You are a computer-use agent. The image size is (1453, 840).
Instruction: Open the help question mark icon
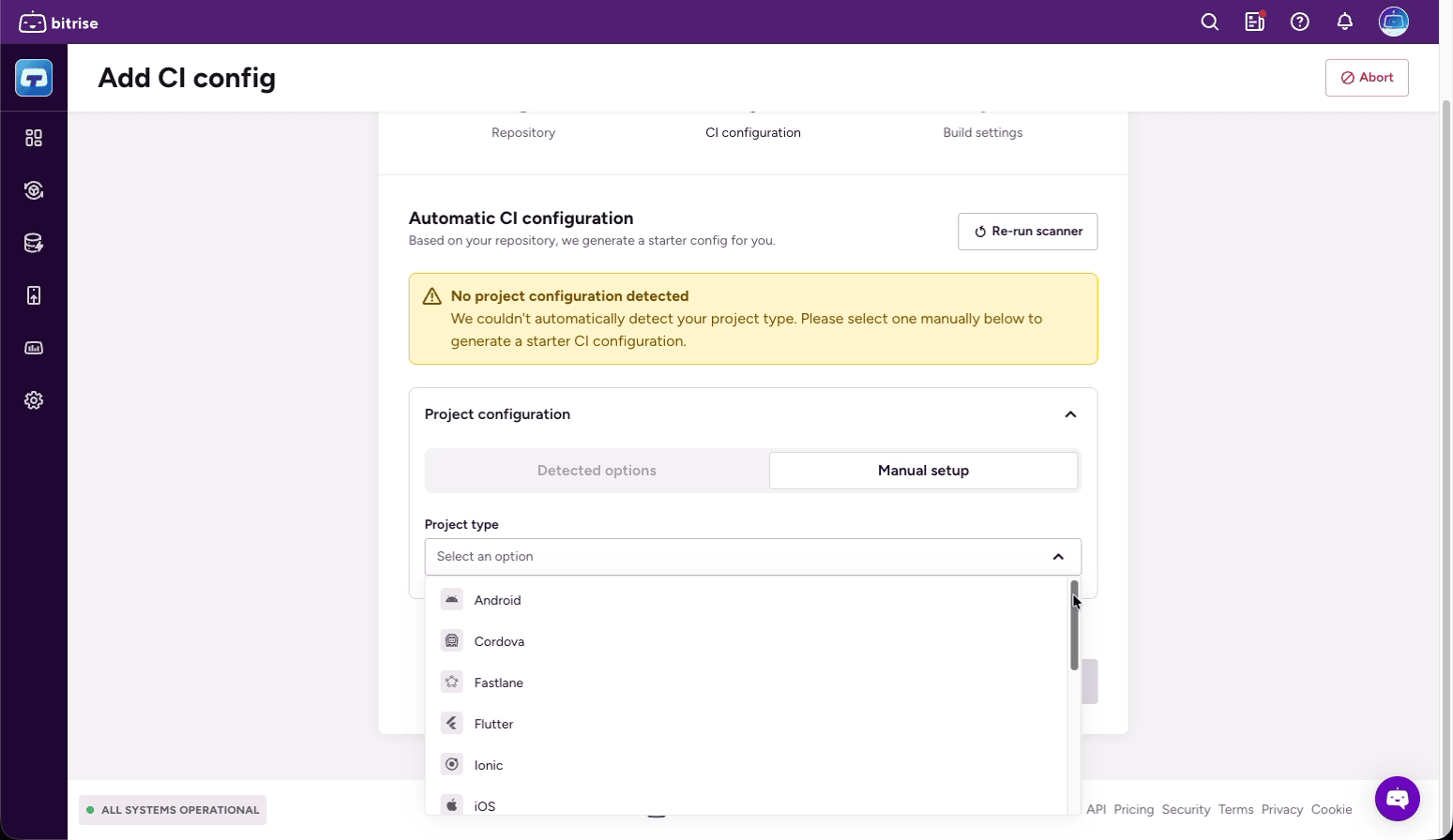pyautogui.click(x=1300, y=22)
